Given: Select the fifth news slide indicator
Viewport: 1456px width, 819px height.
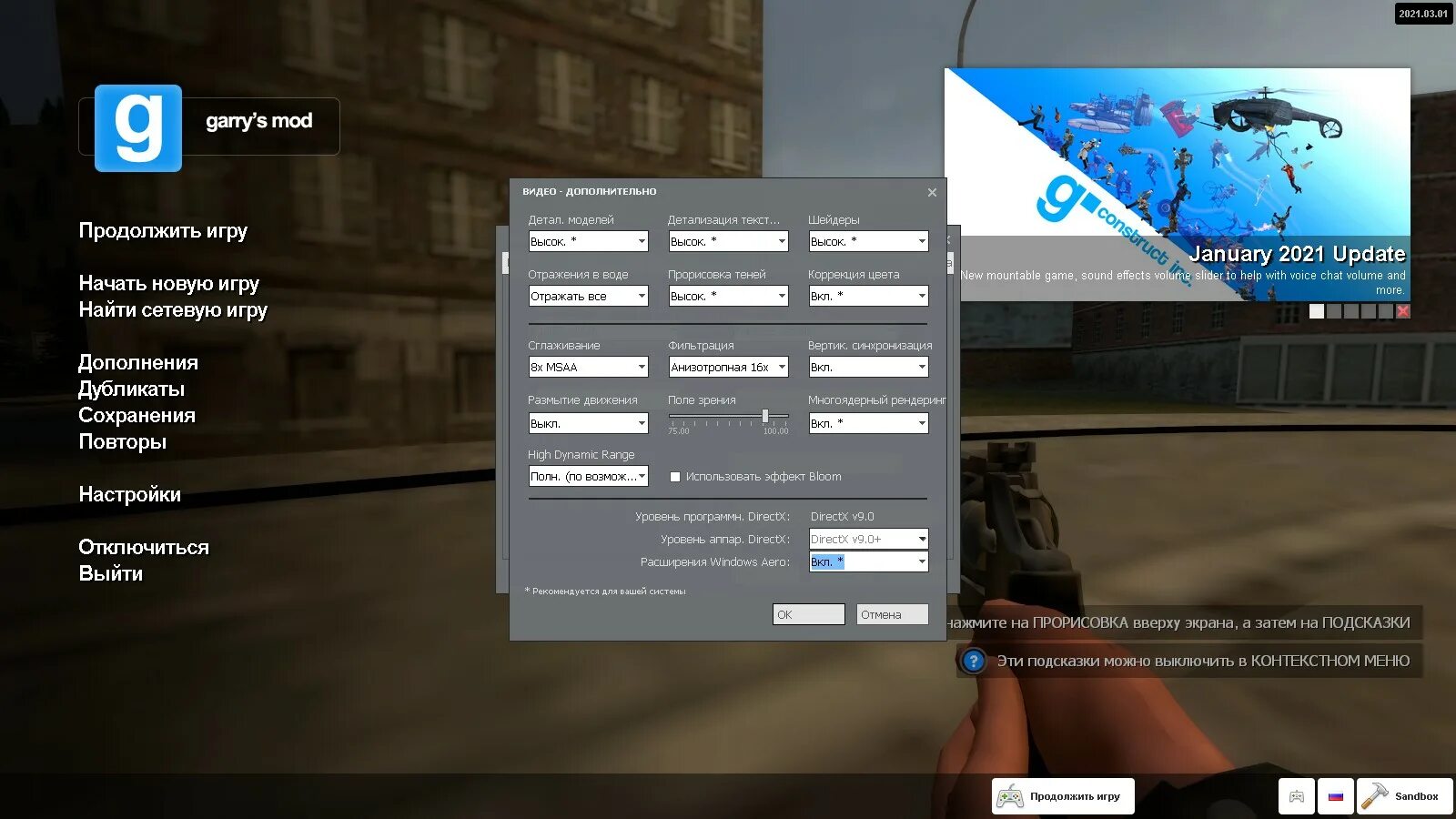Looking at the screenshot, I should click(1386, 311).
